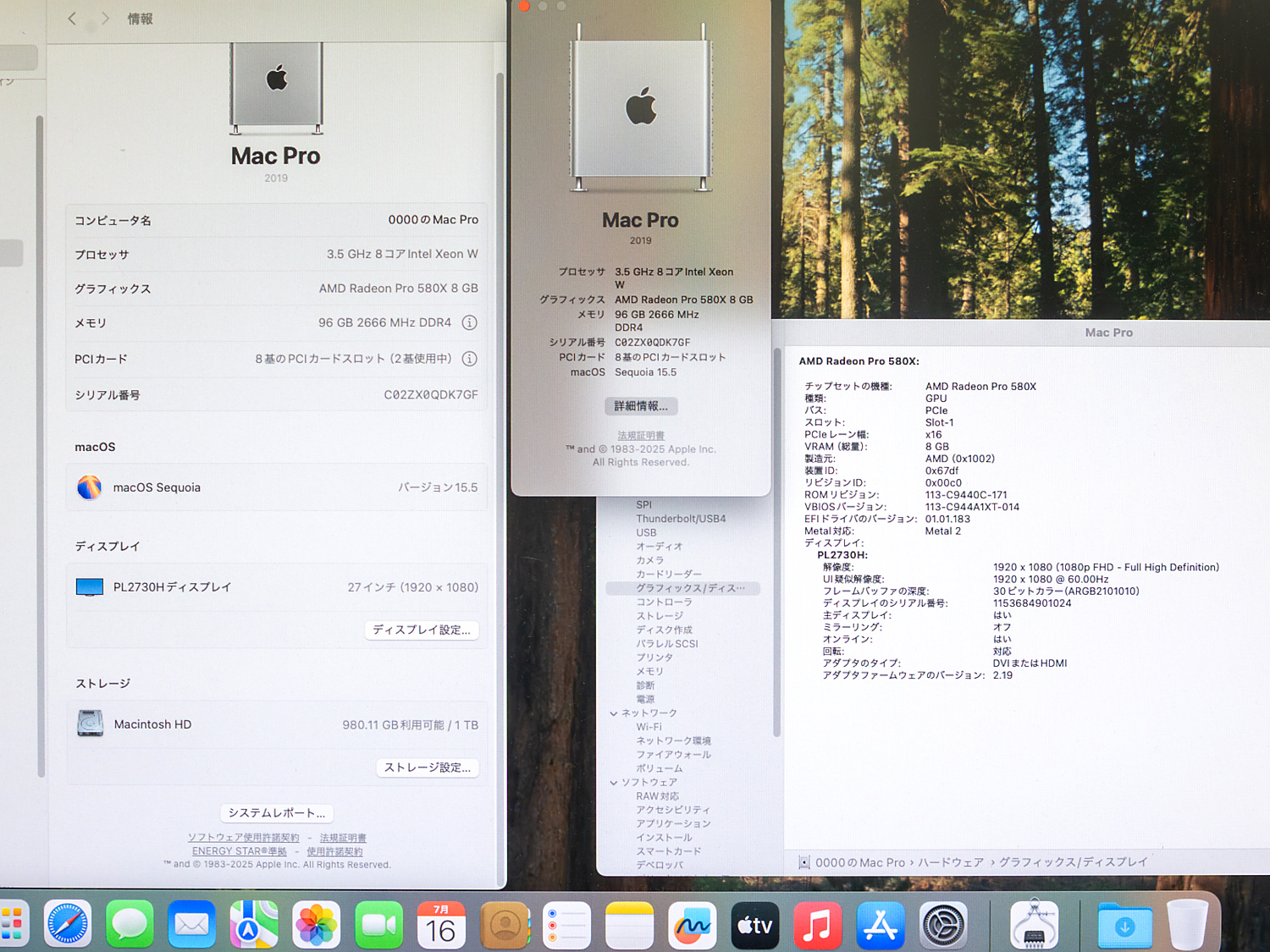Open Downloads folder in dock

coord(1124,926)
